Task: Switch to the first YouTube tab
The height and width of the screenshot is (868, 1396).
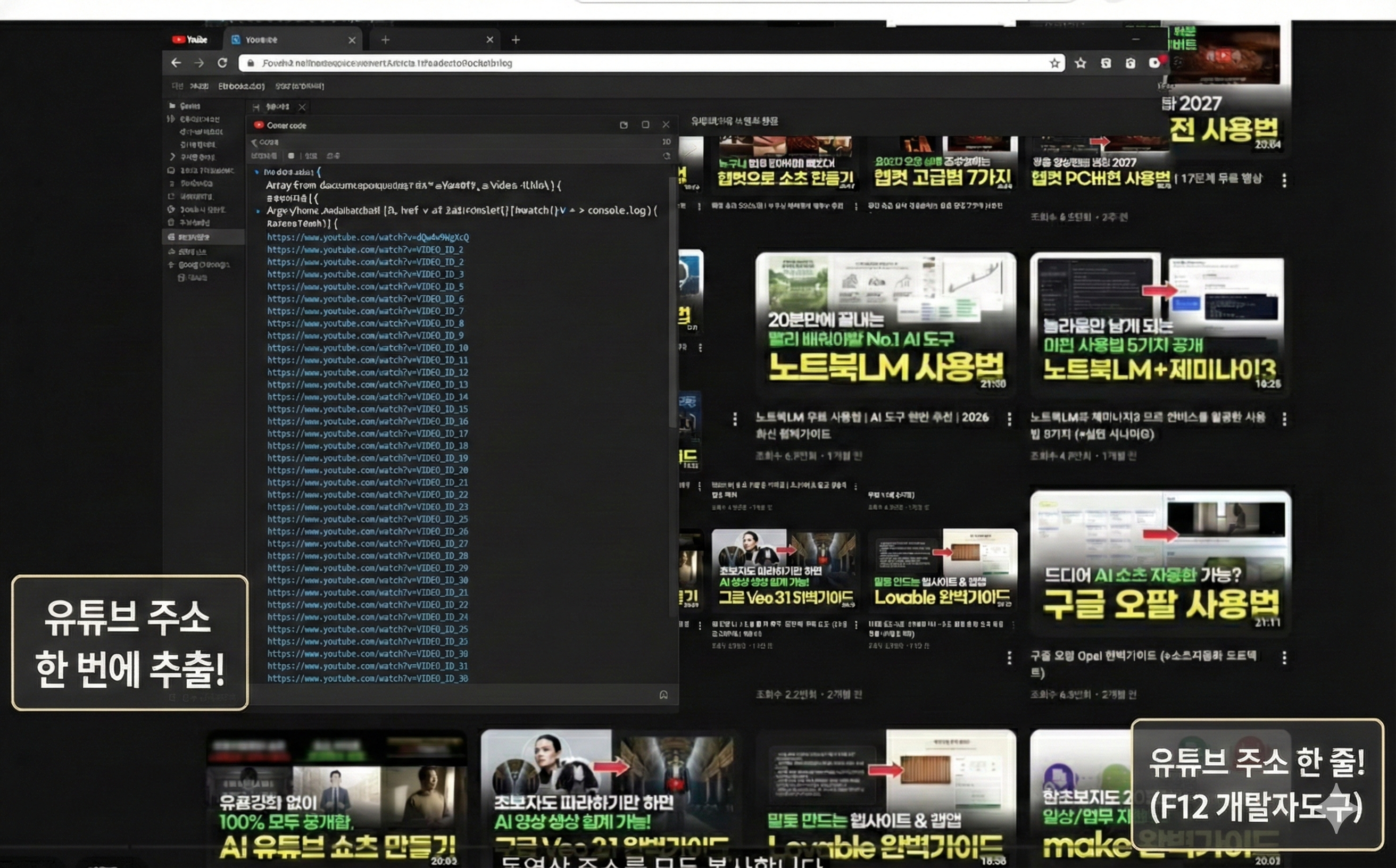Action: (190, 39)
